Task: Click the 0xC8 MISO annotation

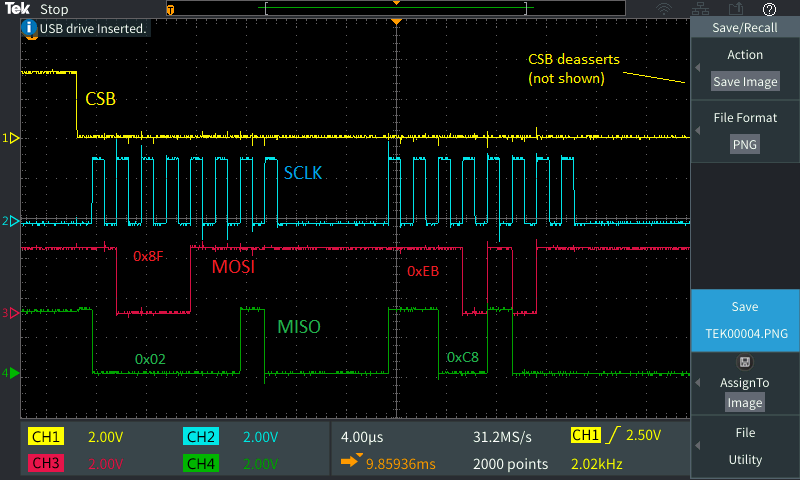Action: tap(462, 357)
